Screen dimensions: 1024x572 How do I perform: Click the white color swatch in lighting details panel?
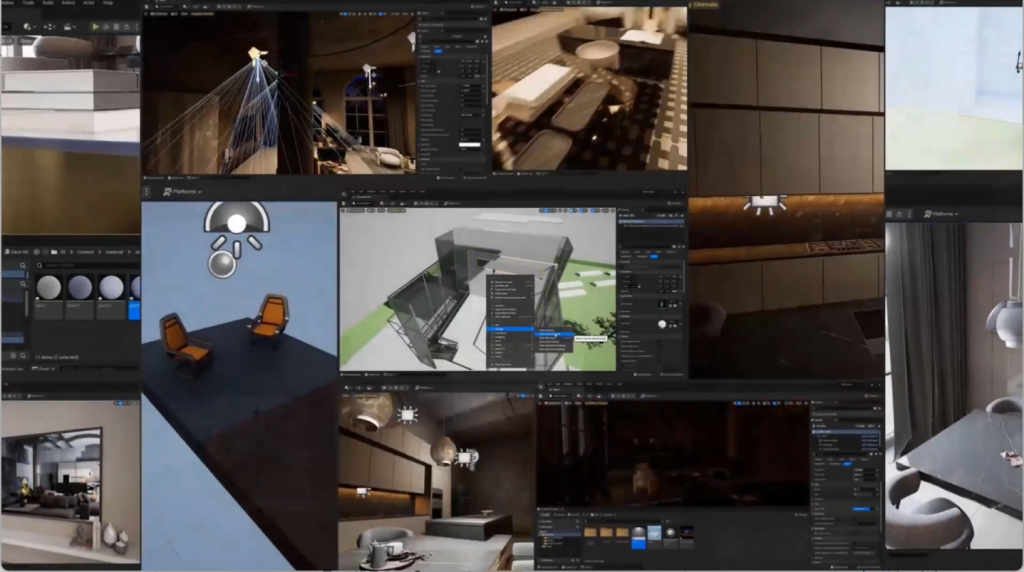click(469, 144)
